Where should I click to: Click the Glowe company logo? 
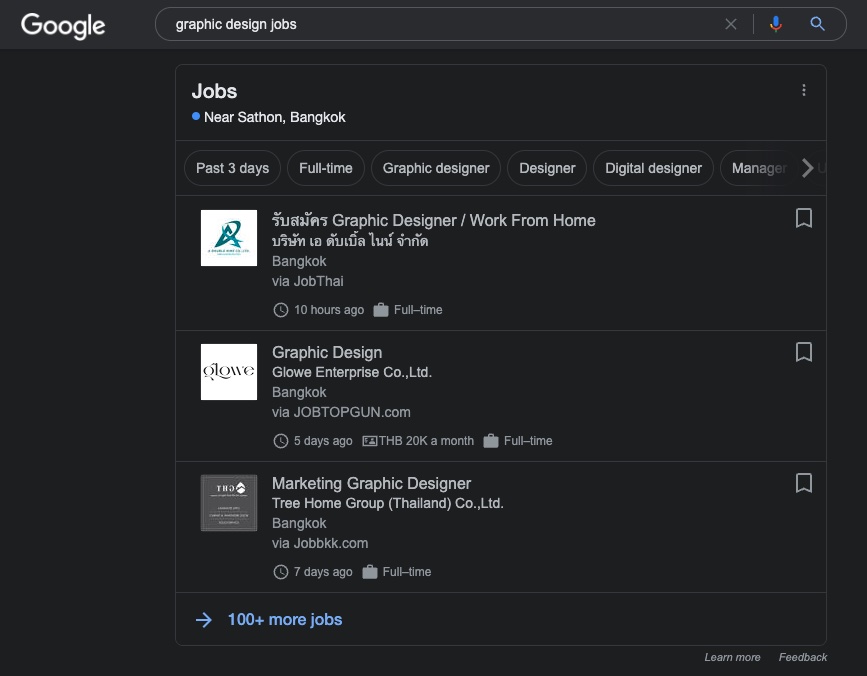229,372
